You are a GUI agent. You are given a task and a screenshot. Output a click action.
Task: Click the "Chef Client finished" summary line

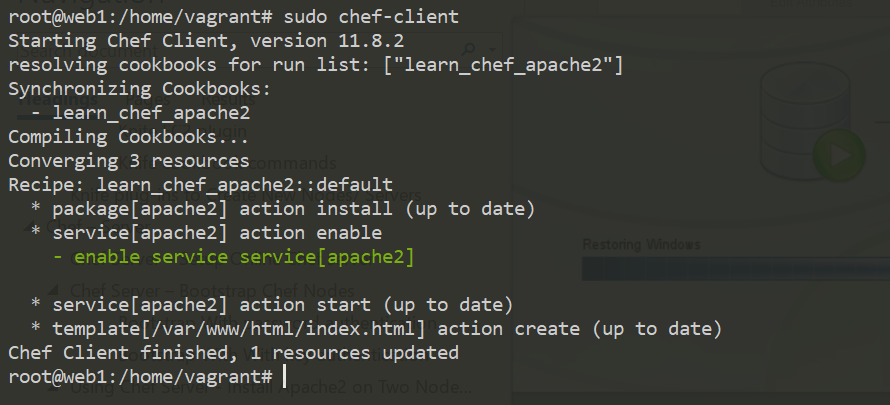point(233,352)
